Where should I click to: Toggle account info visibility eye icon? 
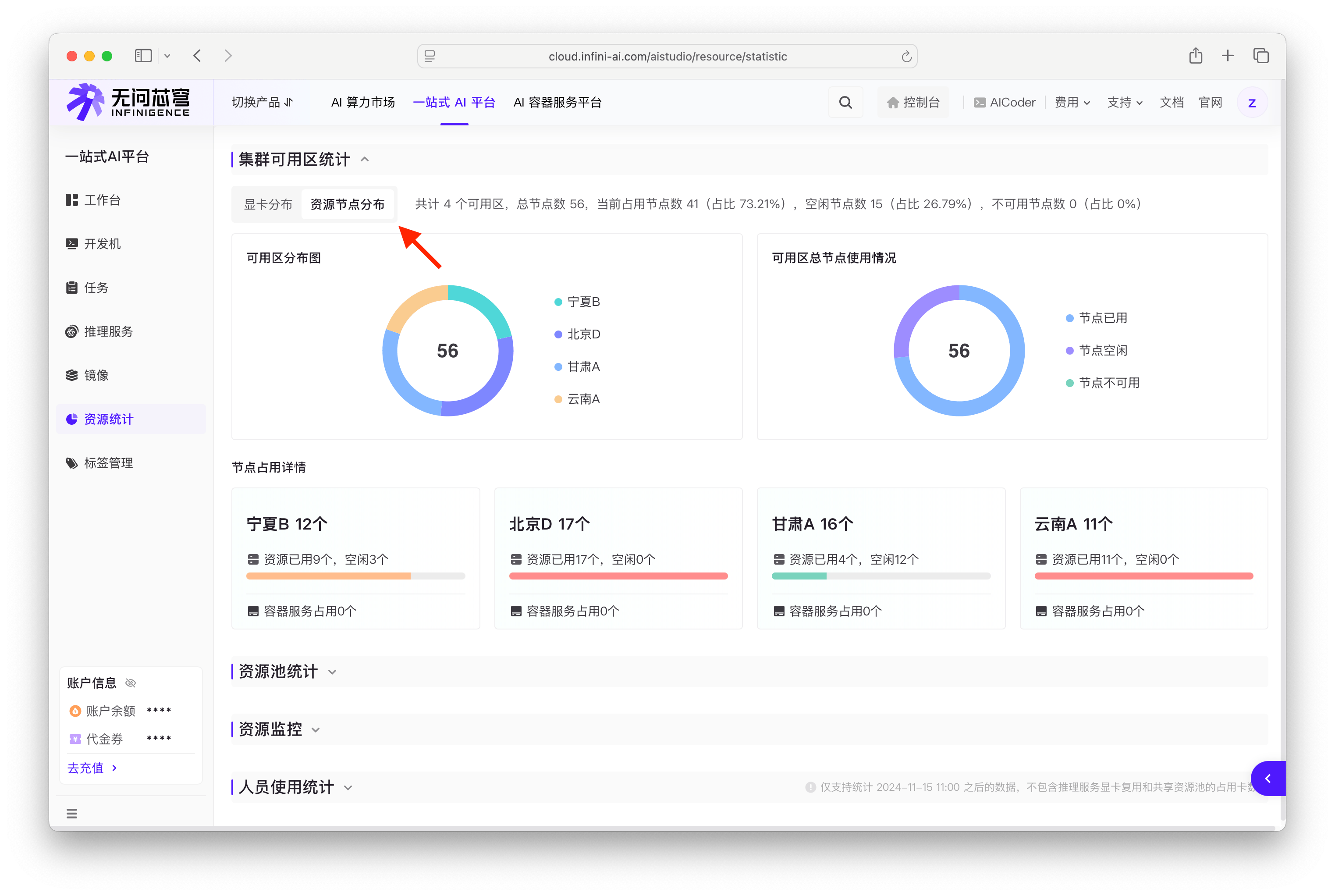[x=131, y=683]
